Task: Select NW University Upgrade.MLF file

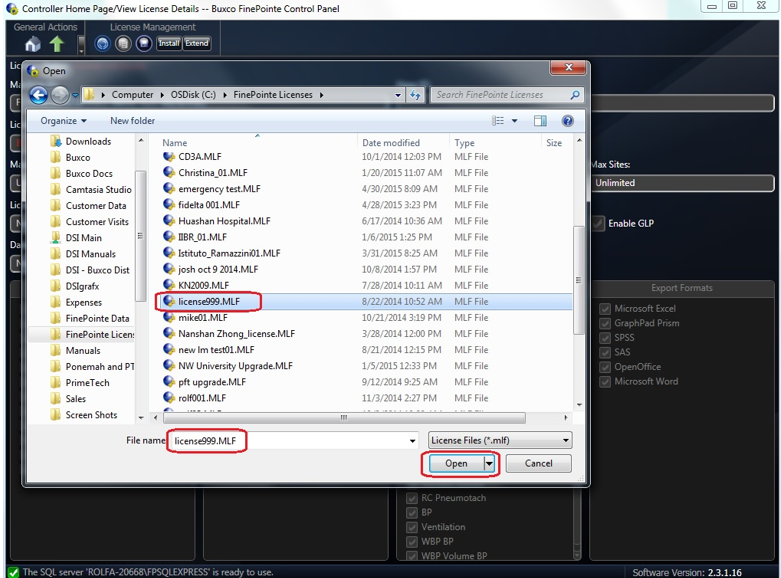Action: pos(235,366)
